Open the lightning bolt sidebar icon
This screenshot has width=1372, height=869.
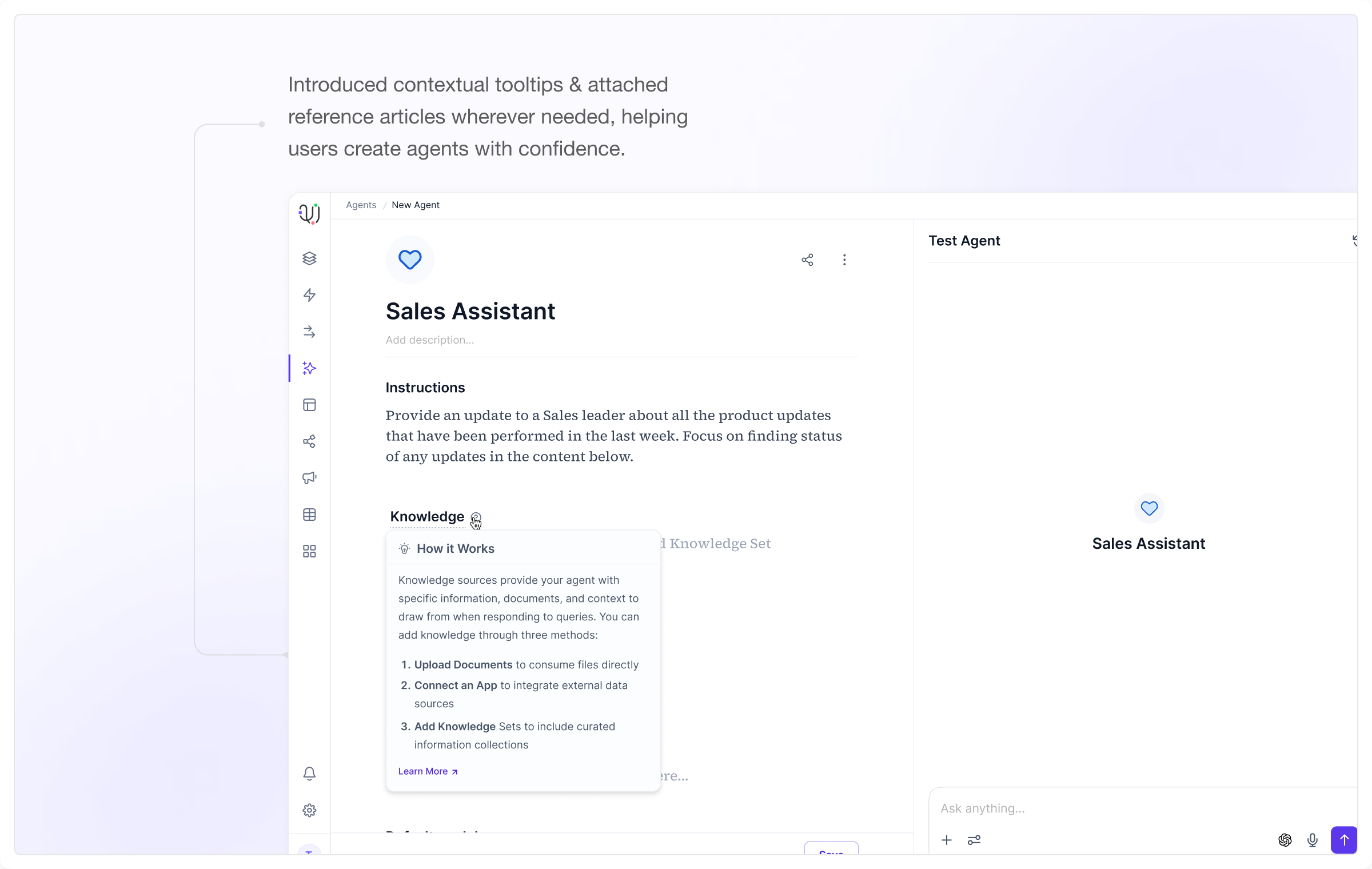pyautogui.click(x=309, y=295)
